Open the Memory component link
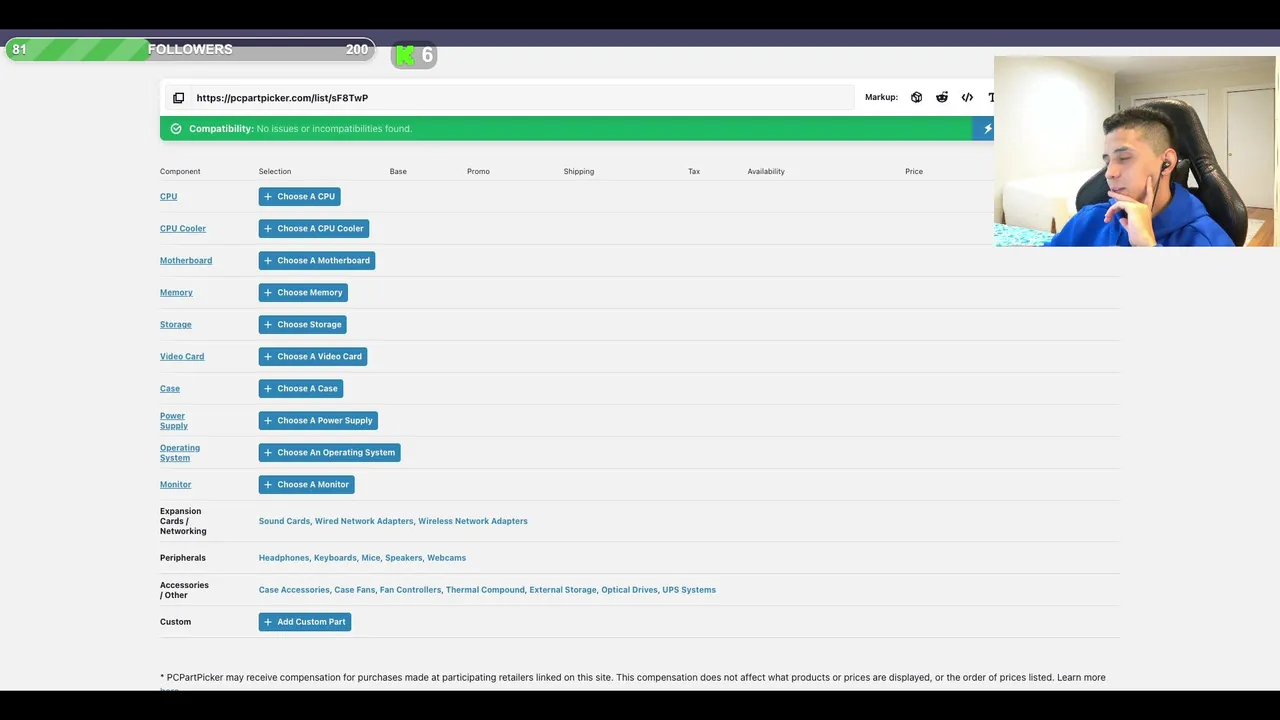1280x720 pixels. pos(176,292)
